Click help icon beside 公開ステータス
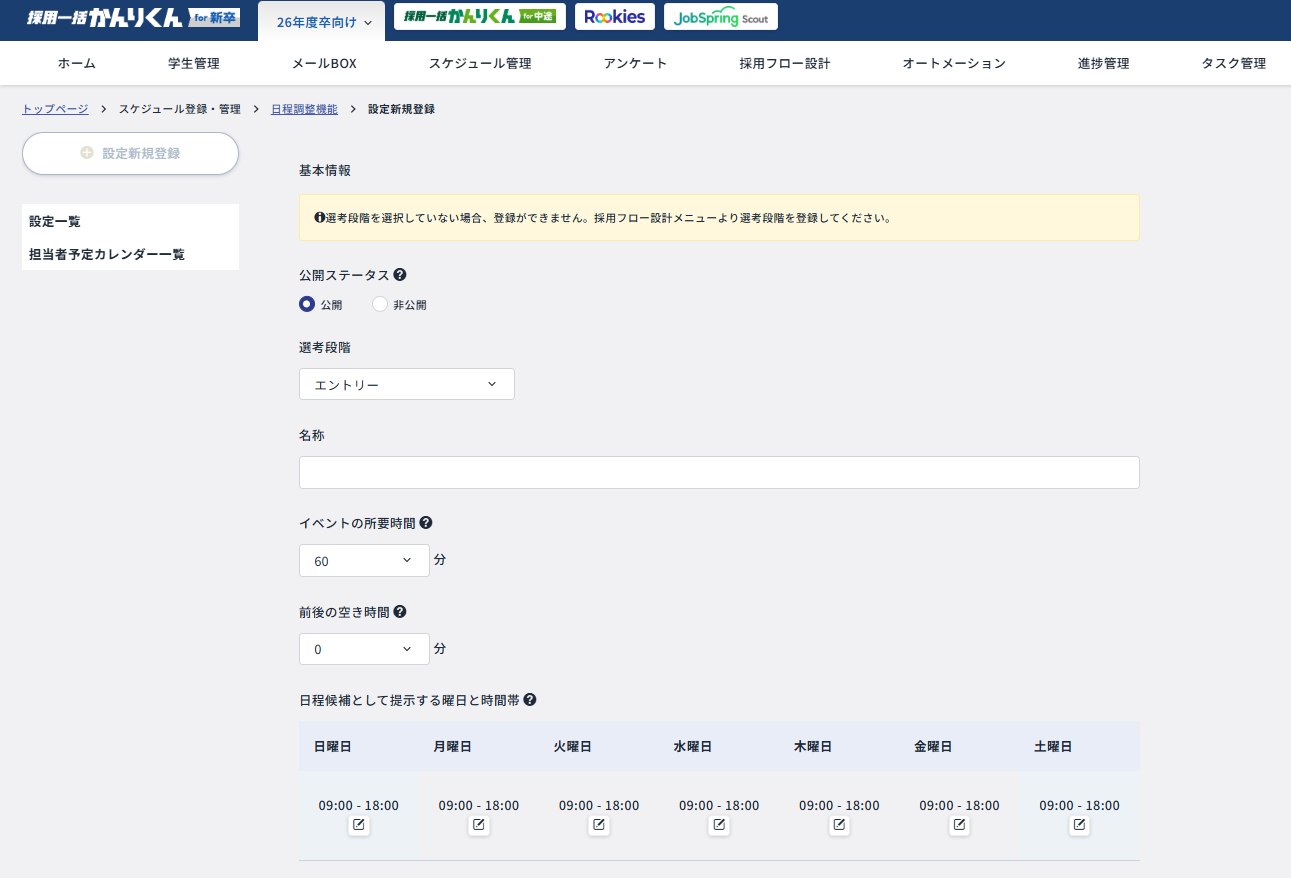This screenshot has height=878, width=1291. click(x=400, y=275)
